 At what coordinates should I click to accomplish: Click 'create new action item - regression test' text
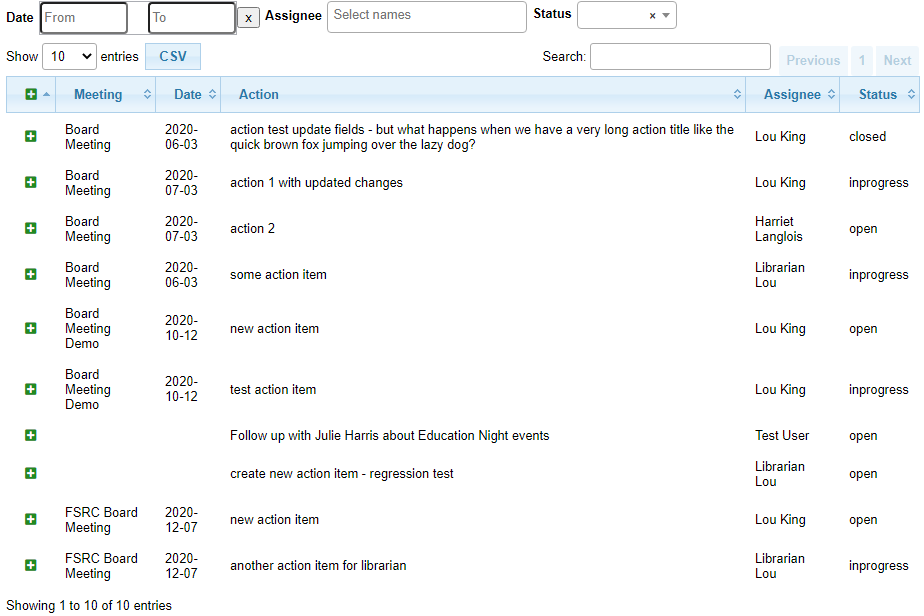[342, 474]
